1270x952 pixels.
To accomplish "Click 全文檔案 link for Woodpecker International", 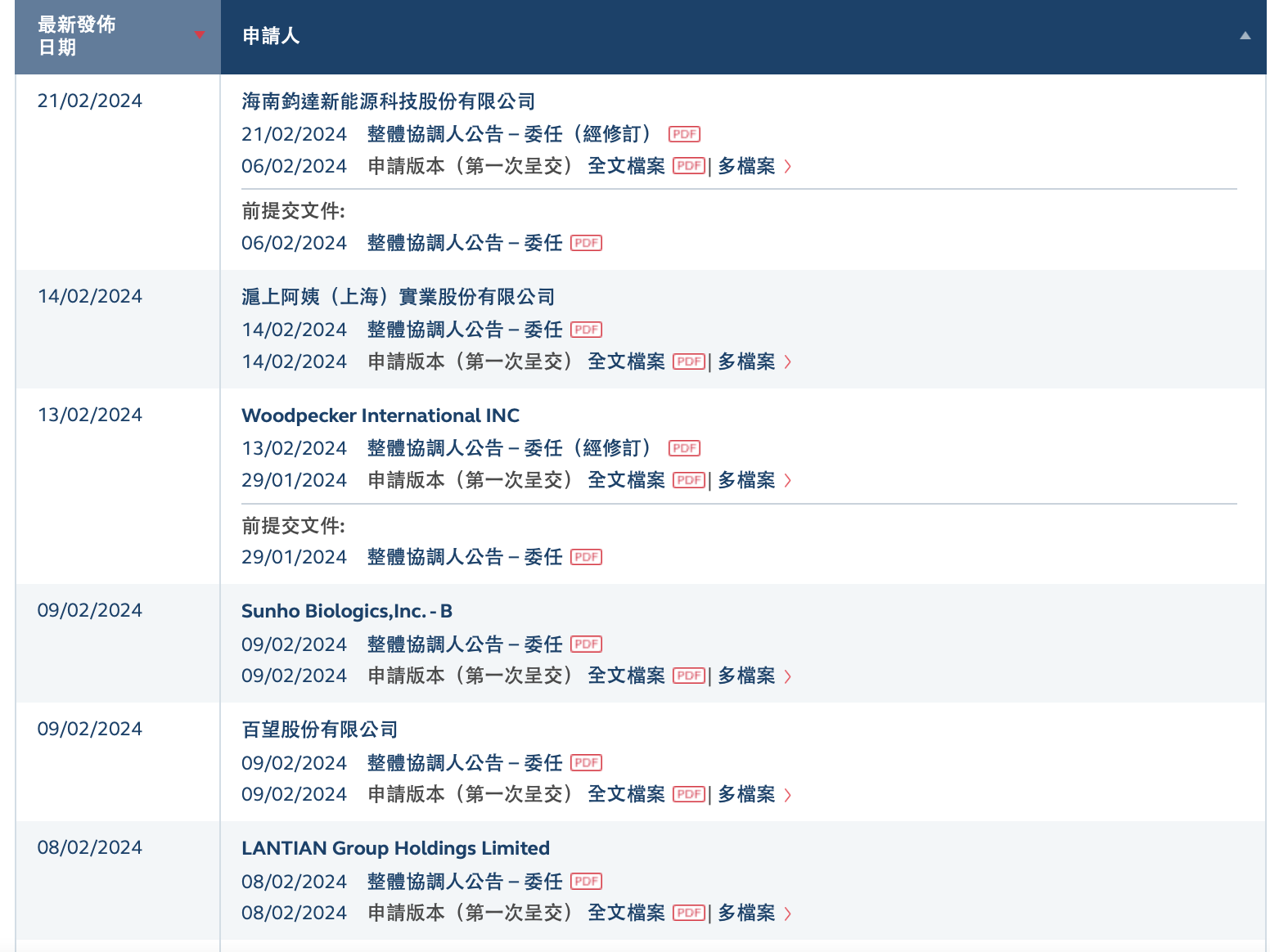I will [x=627, y=480].
